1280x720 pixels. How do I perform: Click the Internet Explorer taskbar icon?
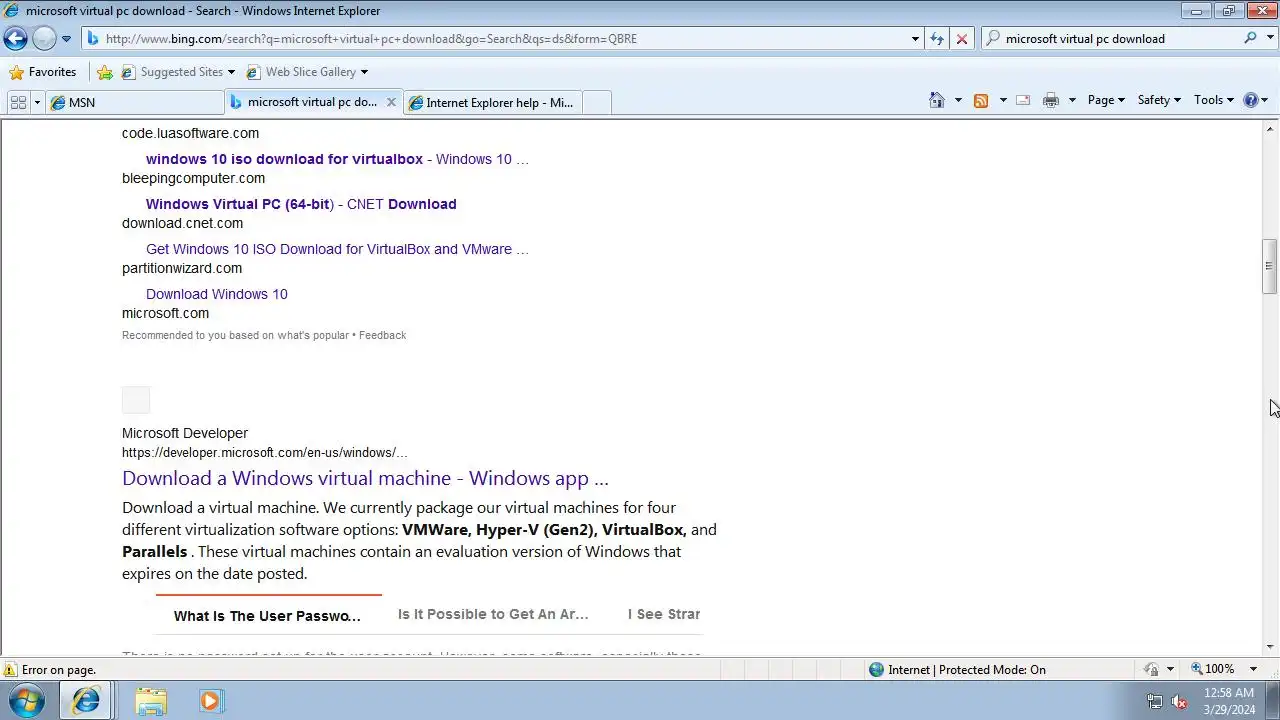click(x=86, y=701)
